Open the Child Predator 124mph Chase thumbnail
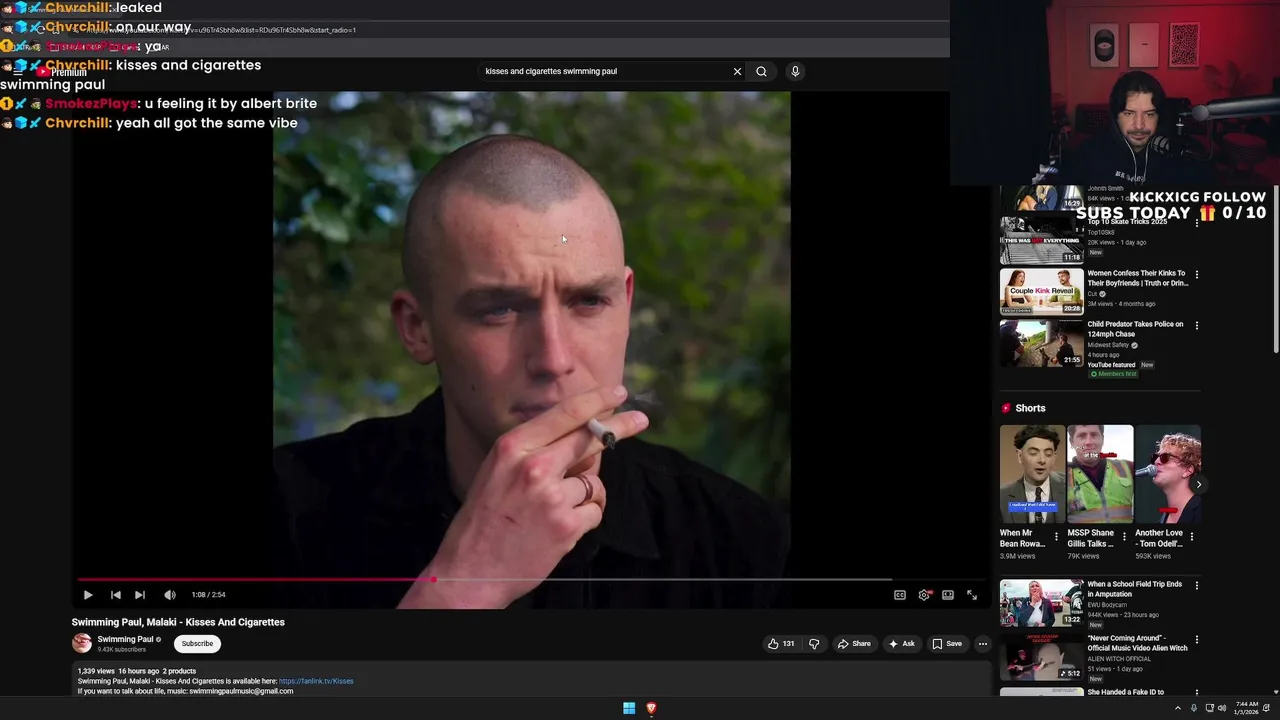This screenshot has width=1280, height=720. pos(1041,343)
